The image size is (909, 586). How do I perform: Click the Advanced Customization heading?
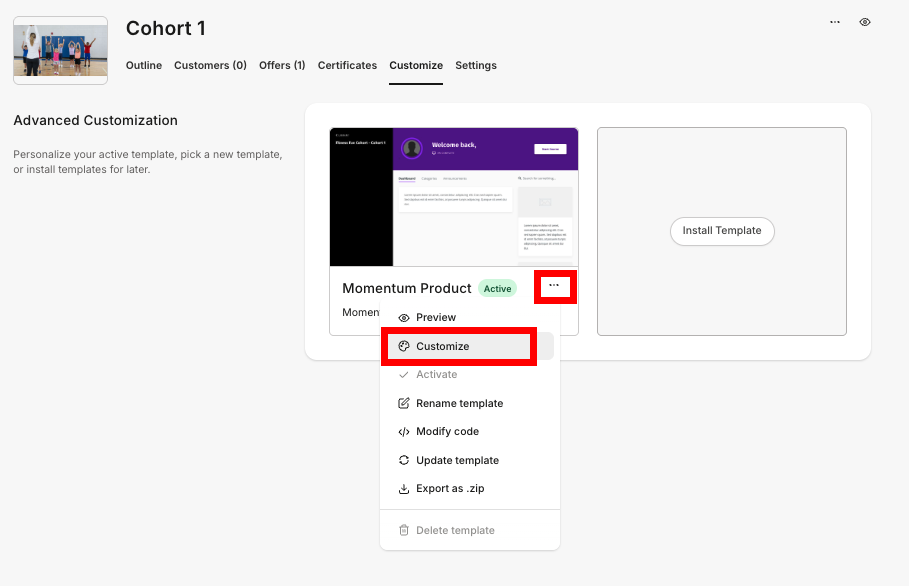[96, 121]
